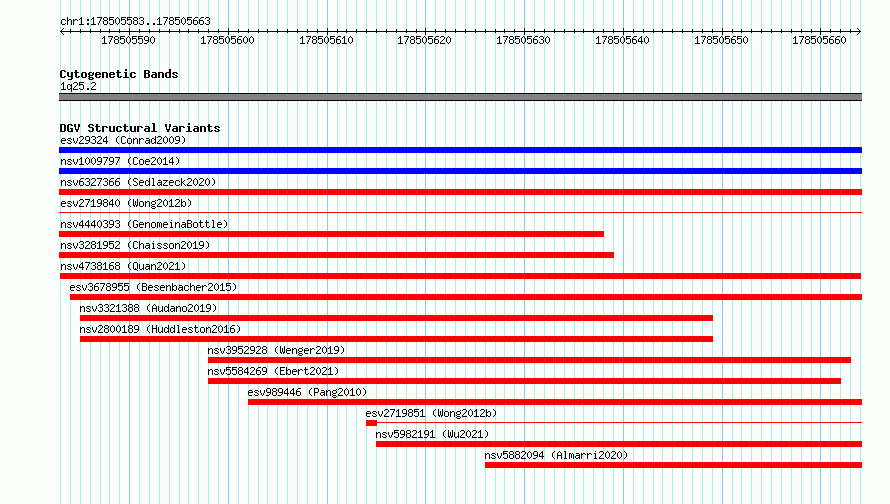
Task: Click ruler position 178505590
Action: coord(128,40)
